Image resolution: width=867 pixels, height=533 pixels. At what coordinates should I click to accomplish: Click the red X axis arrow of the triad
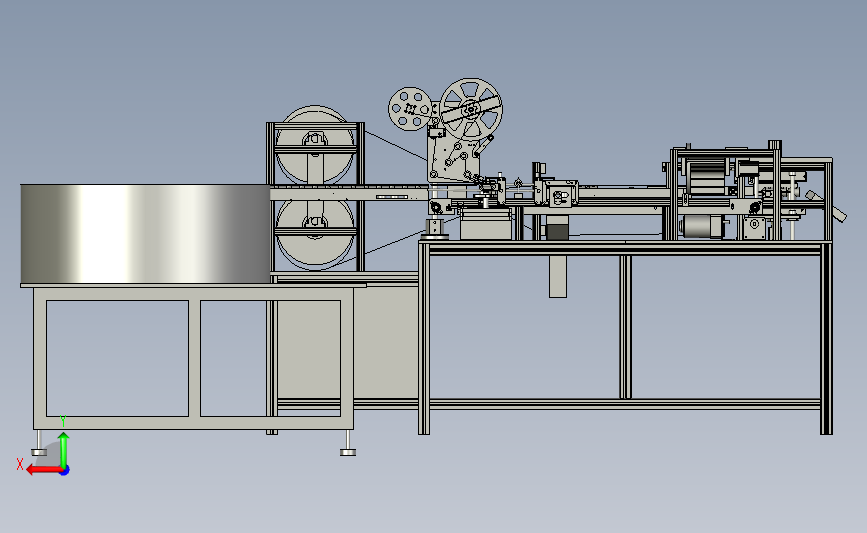pyautogui.click(x=43, y=470)
